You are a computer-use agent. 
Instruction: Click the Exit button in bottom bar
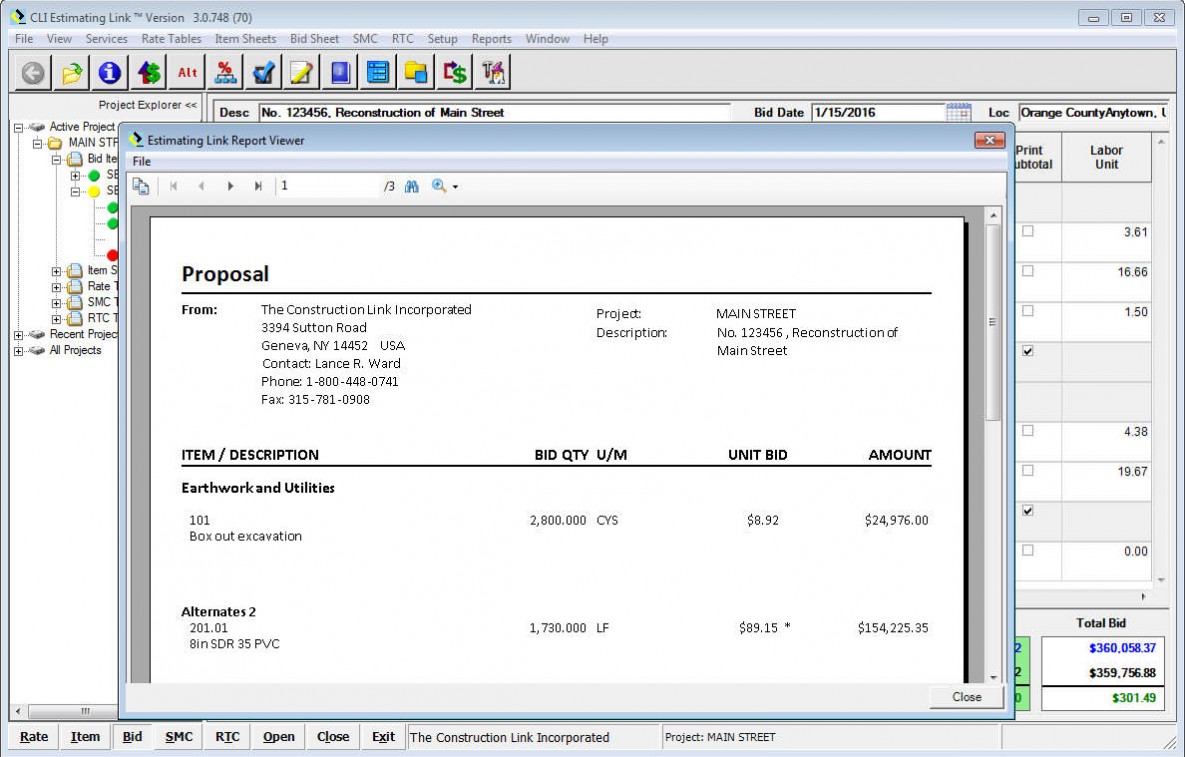[x=383, y=737]
